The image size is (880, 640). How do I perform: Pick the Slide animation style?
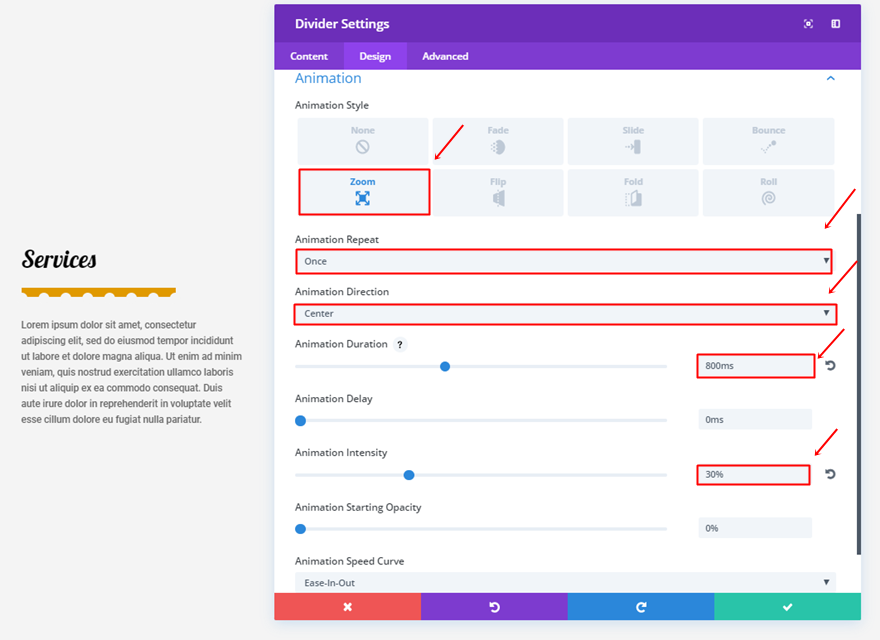pos(633,141)
